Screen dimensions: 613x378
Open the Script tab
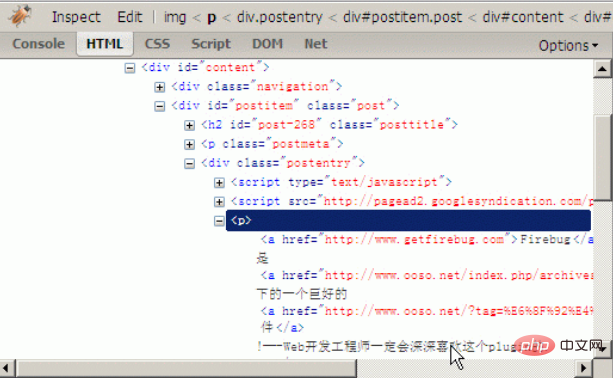pyautogui.click(x=211, y=44)
